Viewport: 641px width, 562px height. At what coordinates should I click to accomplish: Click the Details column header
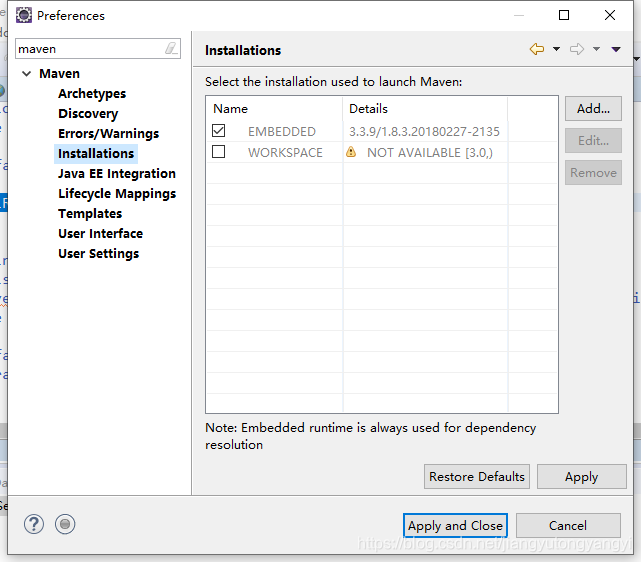coord(425,109)
